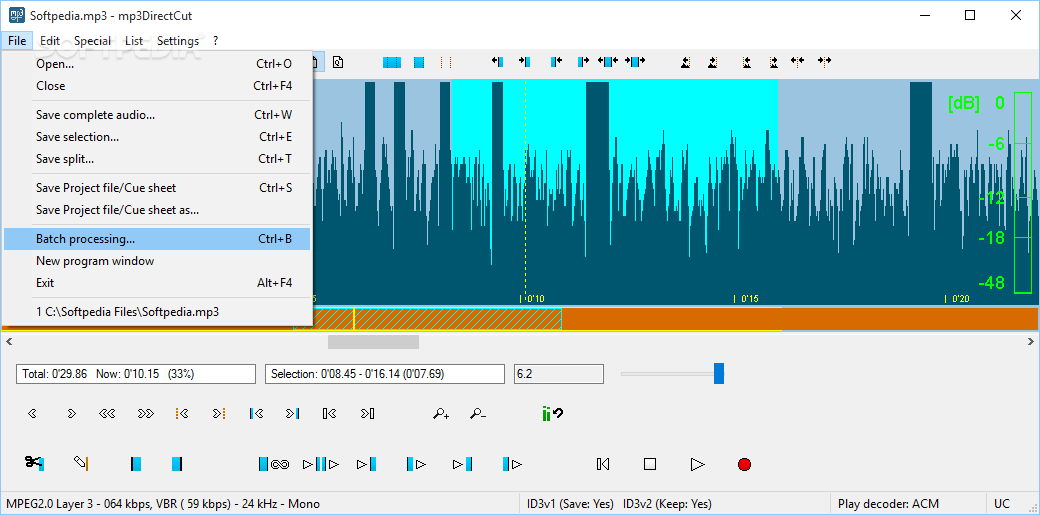Screen dimensions: 1040x515
Task: Click the last dotted-line arrows icon in top toolbar
Action: point(824,62)
